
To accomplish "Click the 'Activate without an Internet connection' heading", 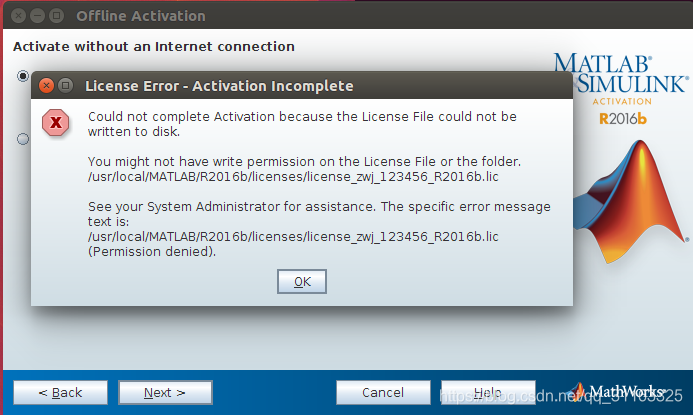I will click(x=153, y=46).
